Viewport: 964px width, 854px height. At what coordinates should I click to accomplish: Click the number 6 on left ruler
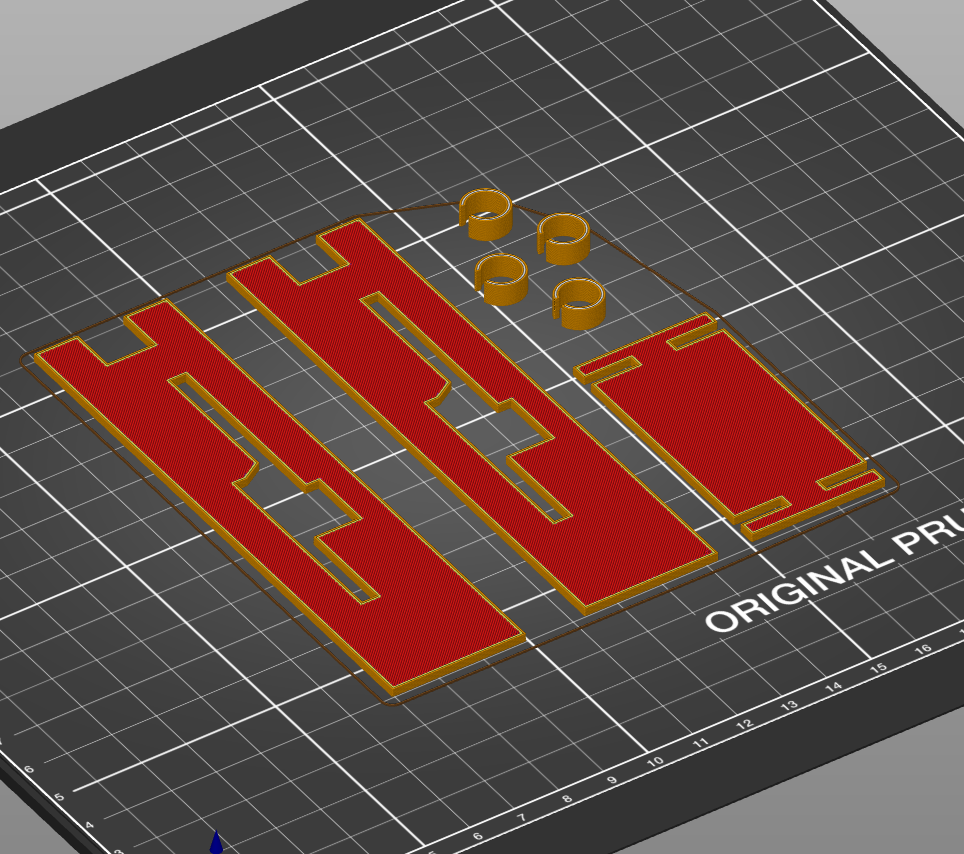pyautogui.click(x=29, y=770)
